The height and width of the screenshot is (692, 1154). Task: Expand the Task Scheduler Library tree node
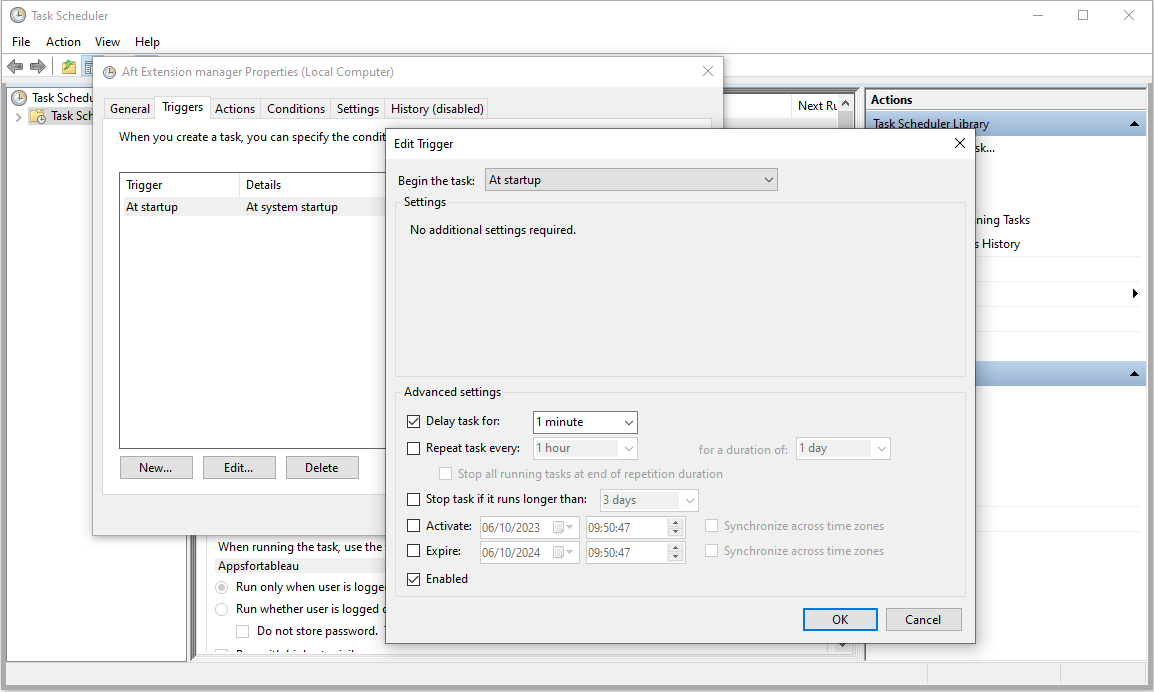click(x=18, y=117)
